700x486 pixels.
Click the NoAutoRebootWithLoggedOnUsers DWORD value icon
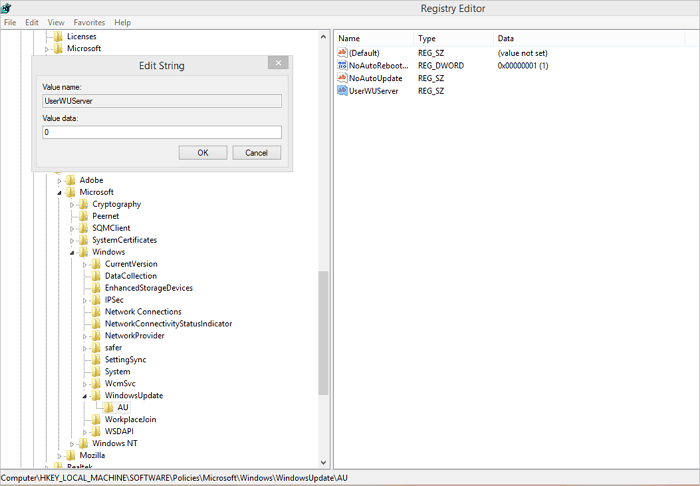click(342, 65)
